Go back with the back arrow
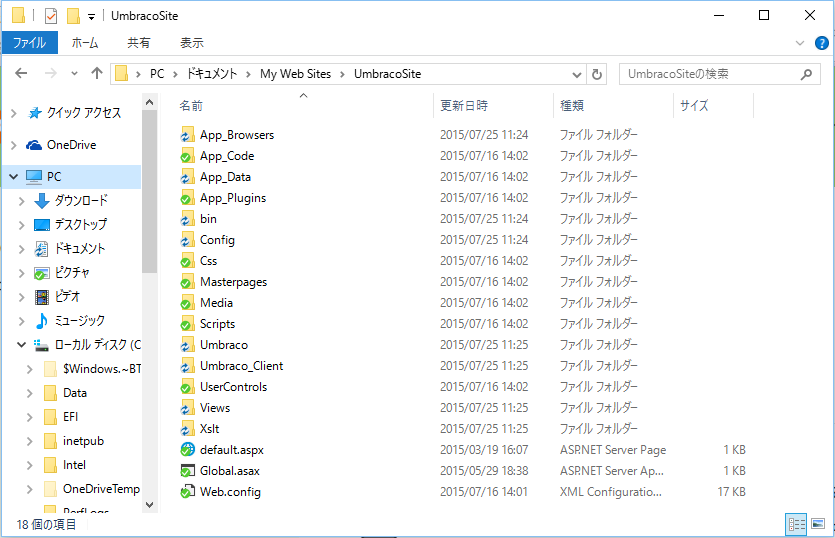This screenshot has height=538, width=835. point(21,74)
